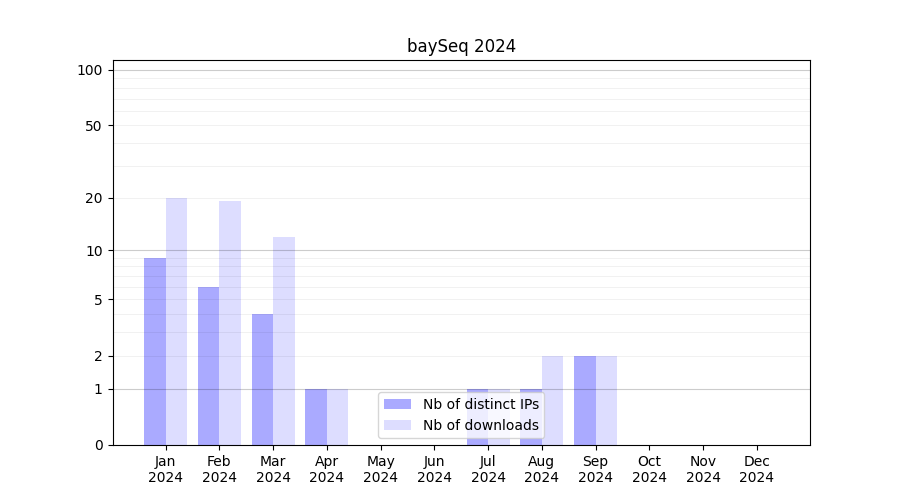The image size is (900, 500).
Task: Click August's light downloads bar
Action: [552, 400]
